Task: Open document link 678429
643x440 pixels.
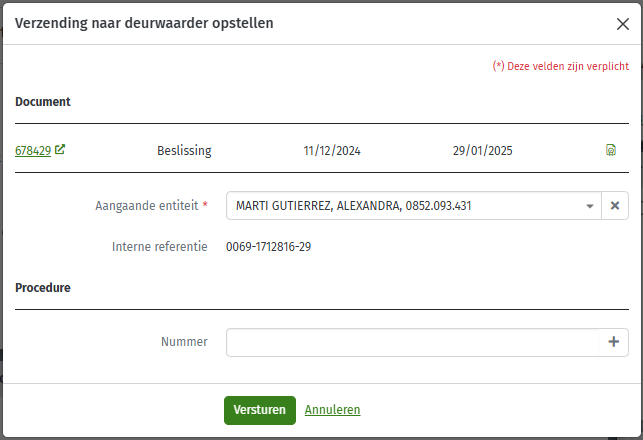Action: click(33, 151)
